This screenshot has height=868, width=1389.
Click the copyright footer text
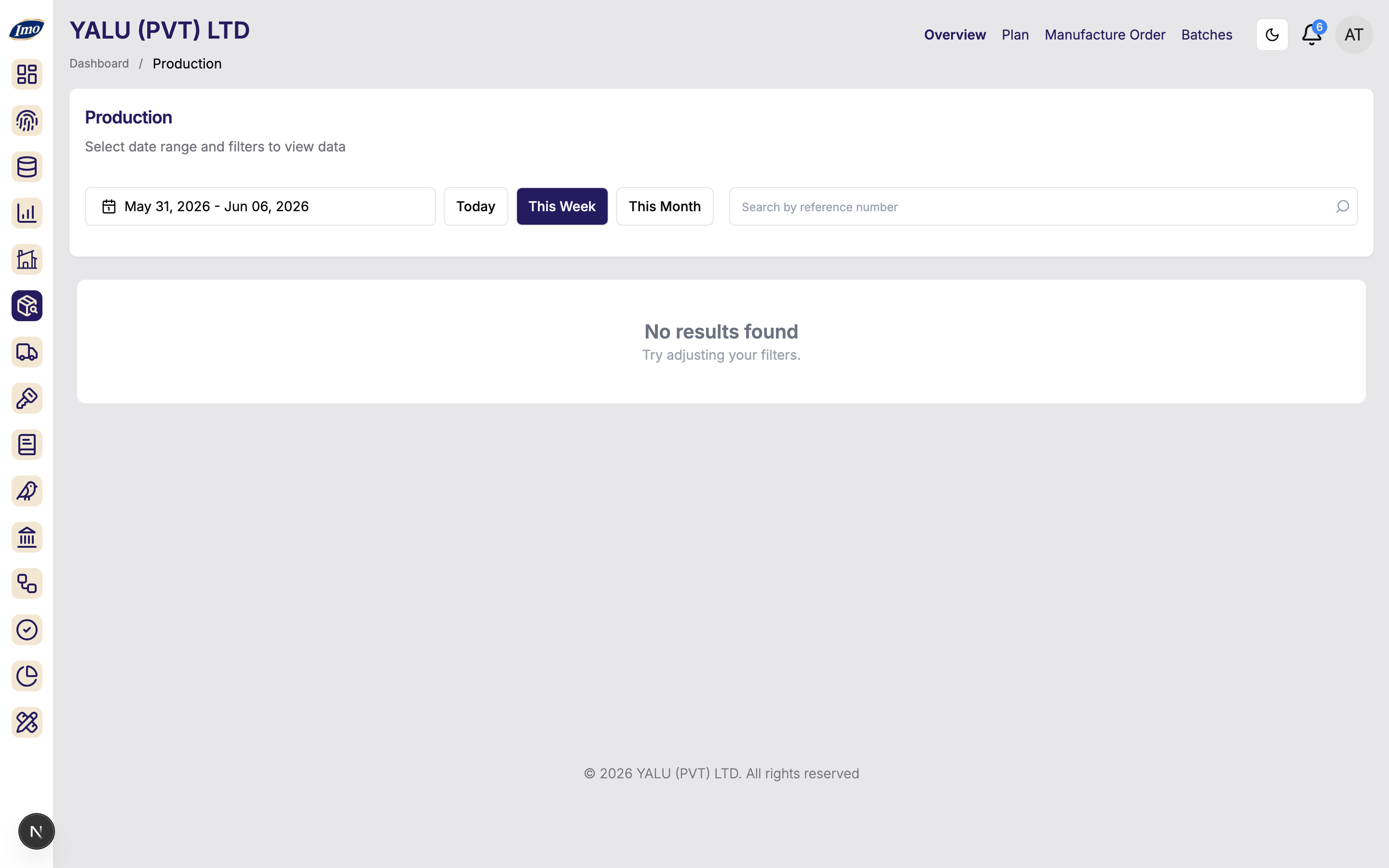[722, 774]
